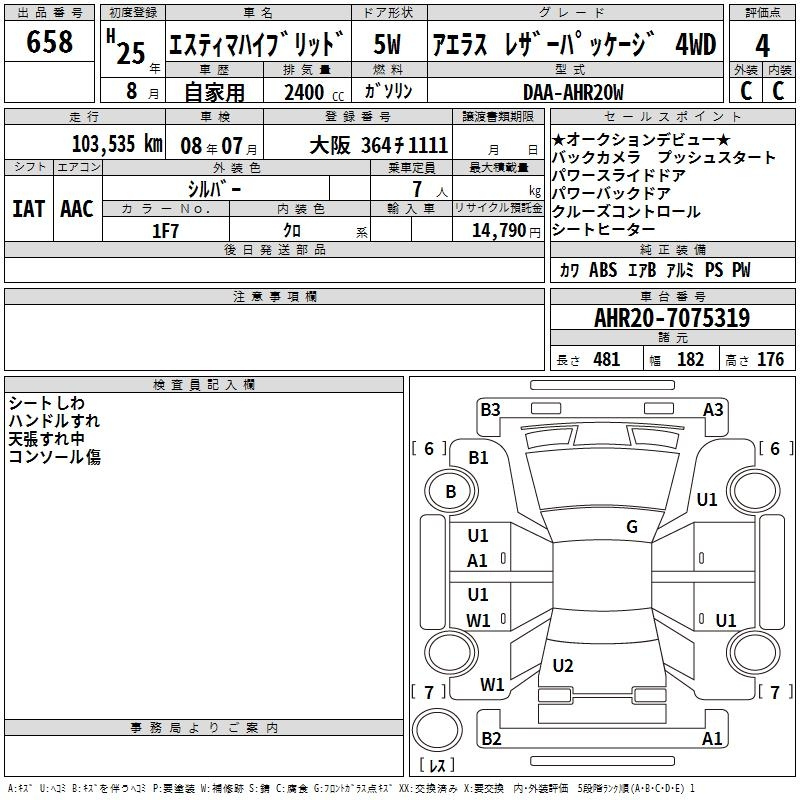This screenshot has width=800, height=800.
Task: Click the car name エスティマハイブリッド
Action: [257, 44]
